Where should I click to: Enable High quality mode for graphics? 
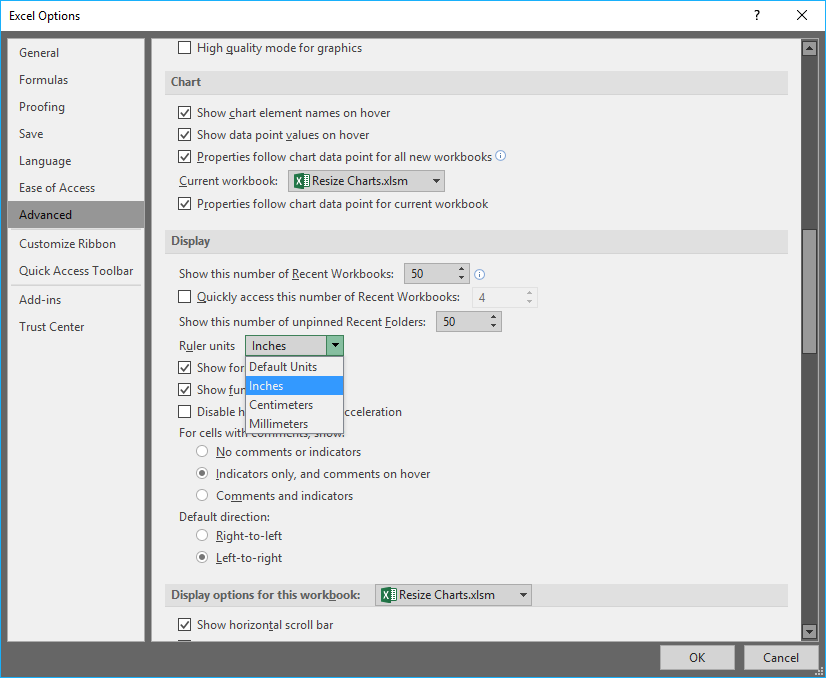pyautogui.click(x=184, y=48)
